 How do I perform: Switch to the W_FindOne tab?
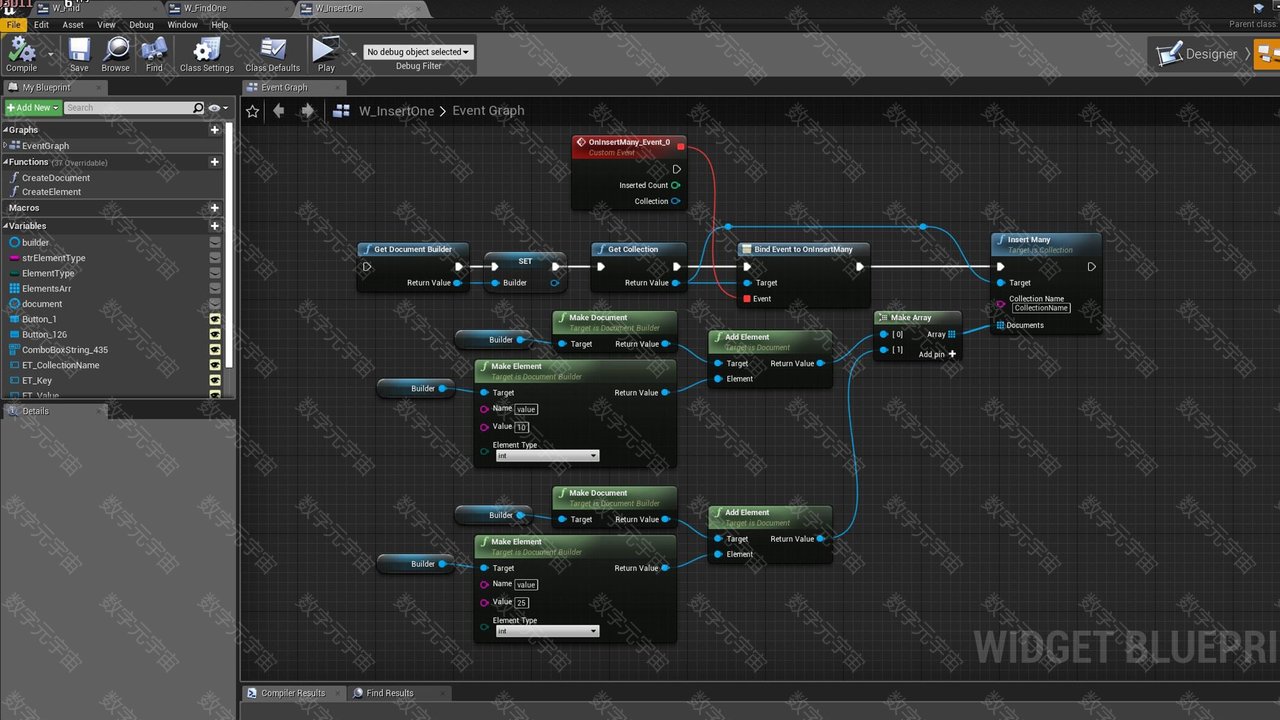(x=205, y=8)
